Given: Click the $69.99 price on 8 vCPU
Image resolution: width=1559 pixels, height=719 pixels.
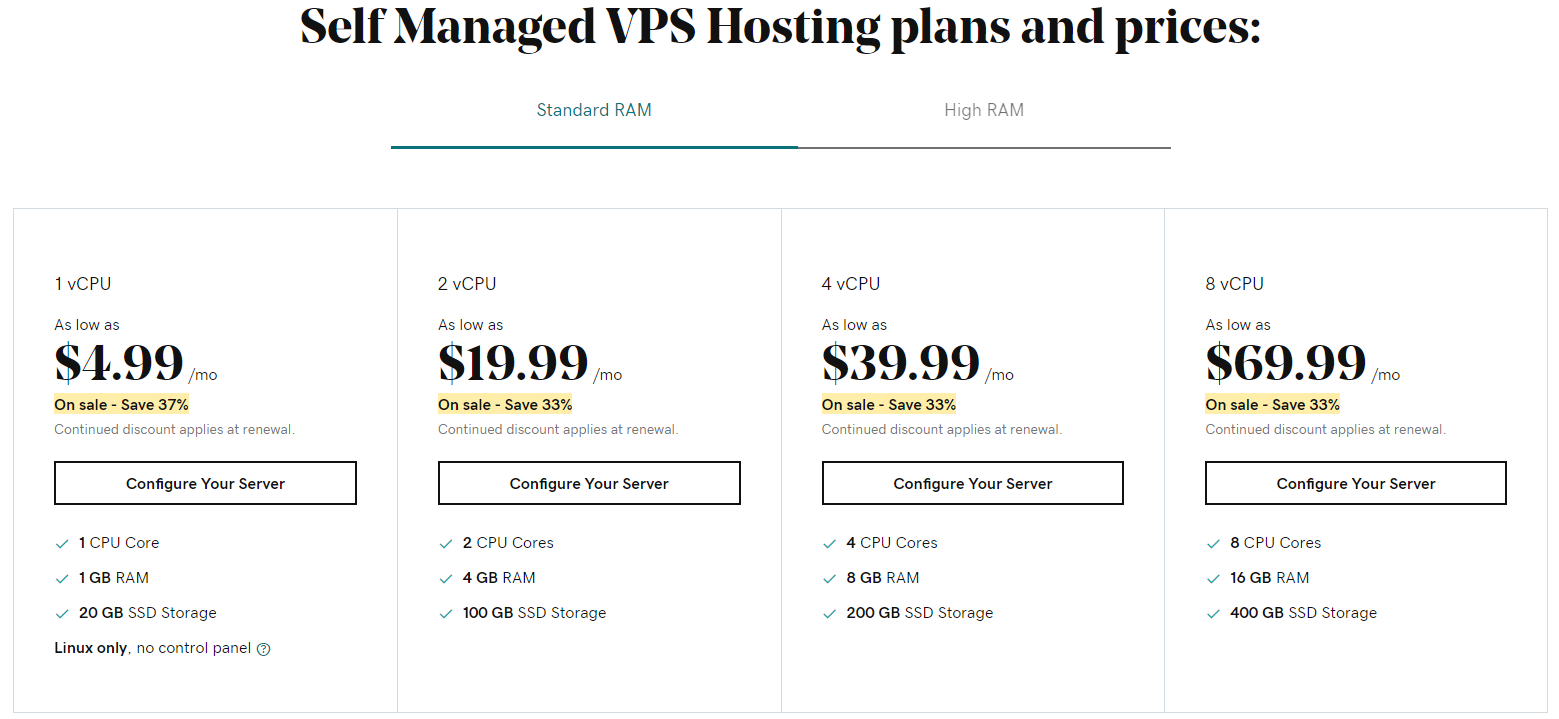Looking at the screenshot, I should click(x=1286, y=363).
